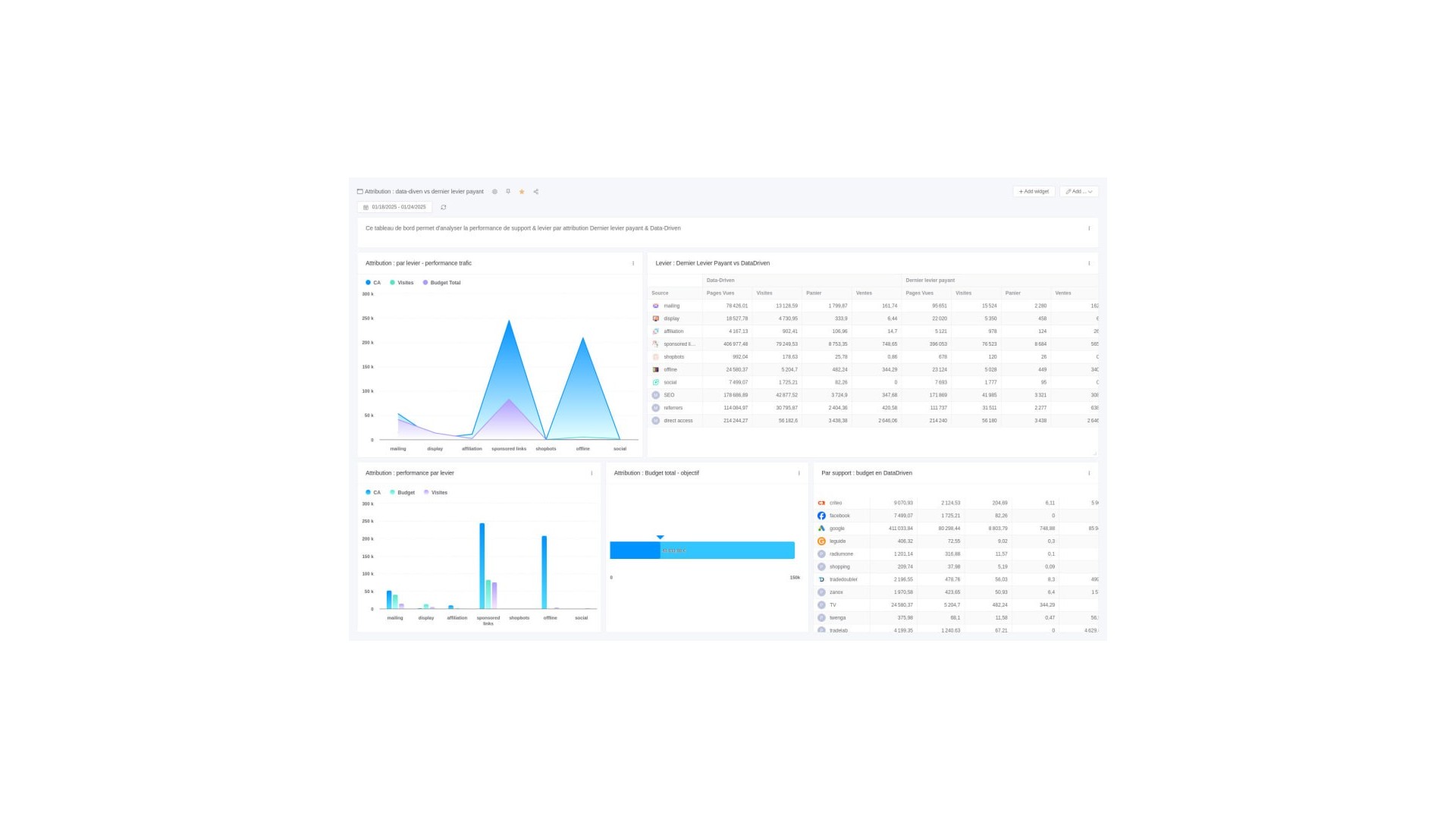This screenshot has height=819, width=1456.
Task: Toggle Budget Total series in area chart
Action: click(x=441, y=283)
